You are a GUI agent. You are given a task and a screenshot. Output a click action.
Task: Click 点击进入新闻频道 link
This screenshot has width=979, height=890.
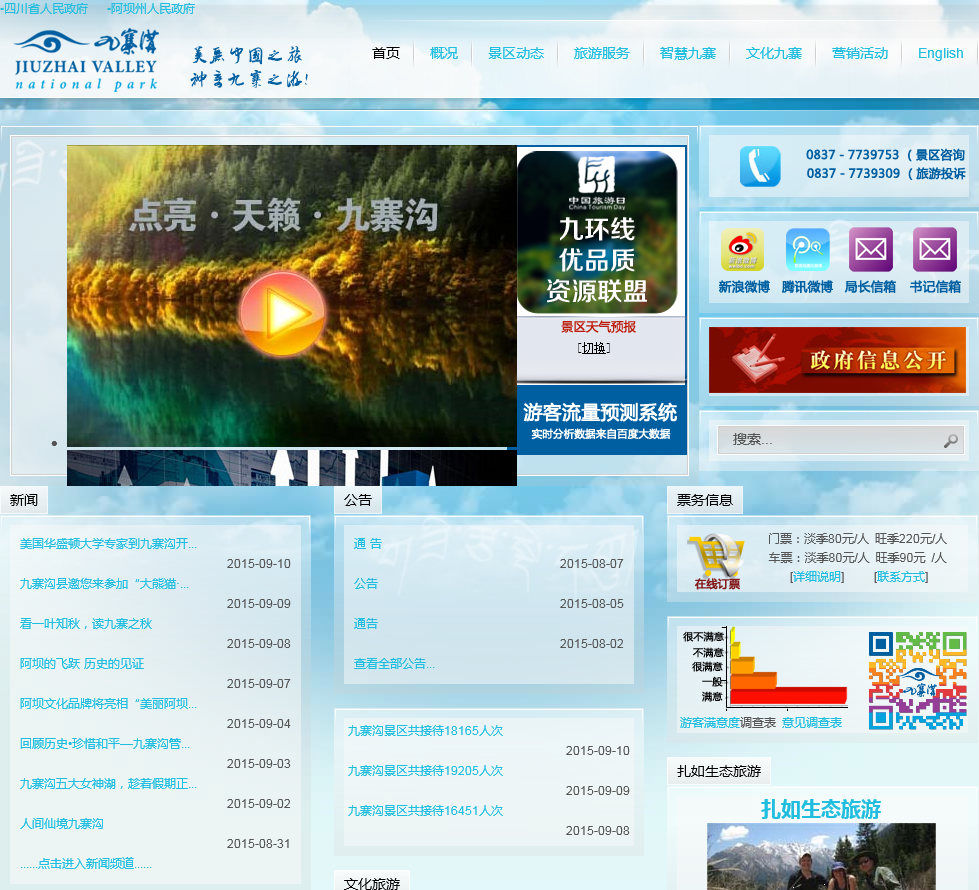(x=86, y=864)
